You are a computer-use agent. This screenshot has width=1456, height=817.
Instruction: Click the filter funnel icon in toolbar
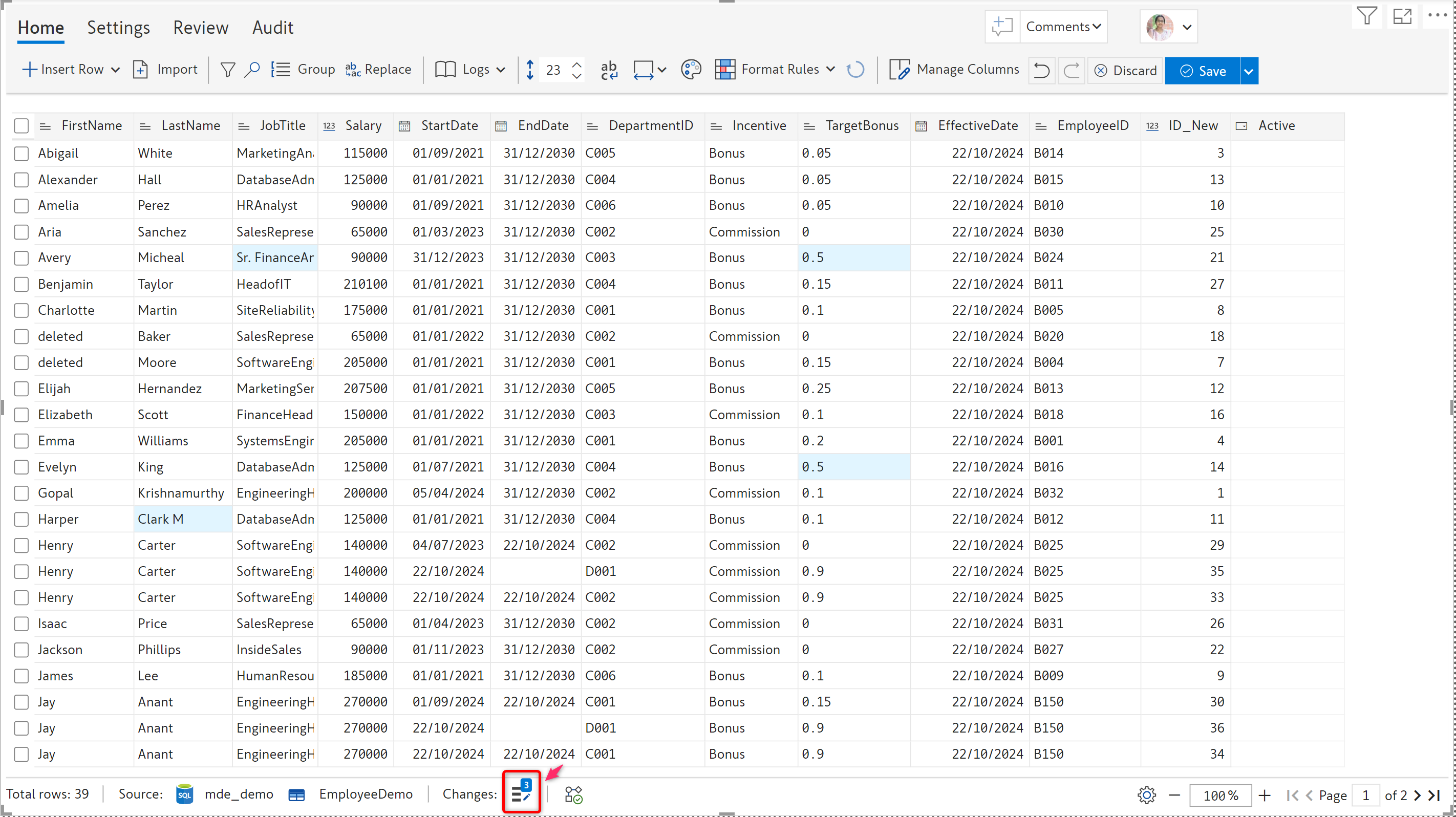[228, 70]
